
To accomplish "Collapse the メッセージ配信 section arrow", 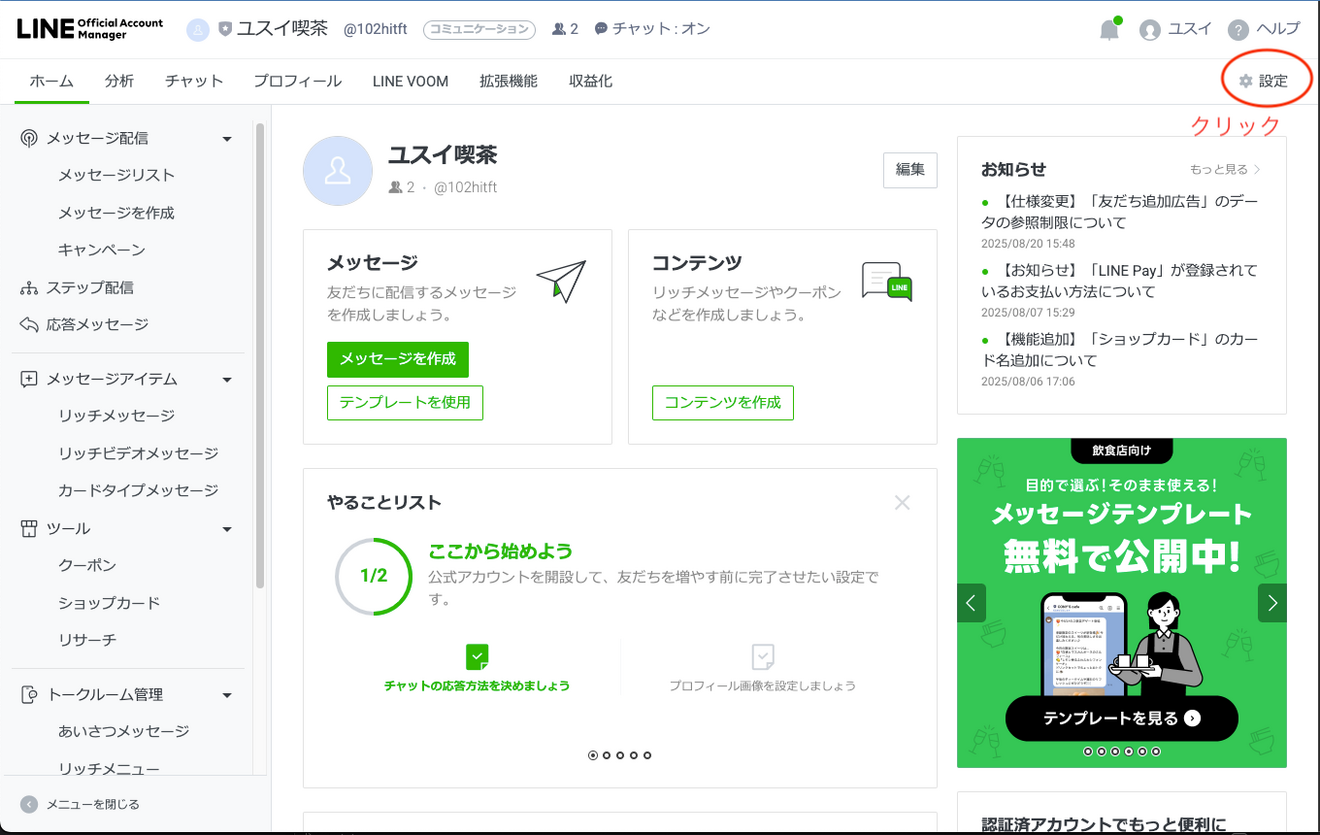I will point(227,139).
